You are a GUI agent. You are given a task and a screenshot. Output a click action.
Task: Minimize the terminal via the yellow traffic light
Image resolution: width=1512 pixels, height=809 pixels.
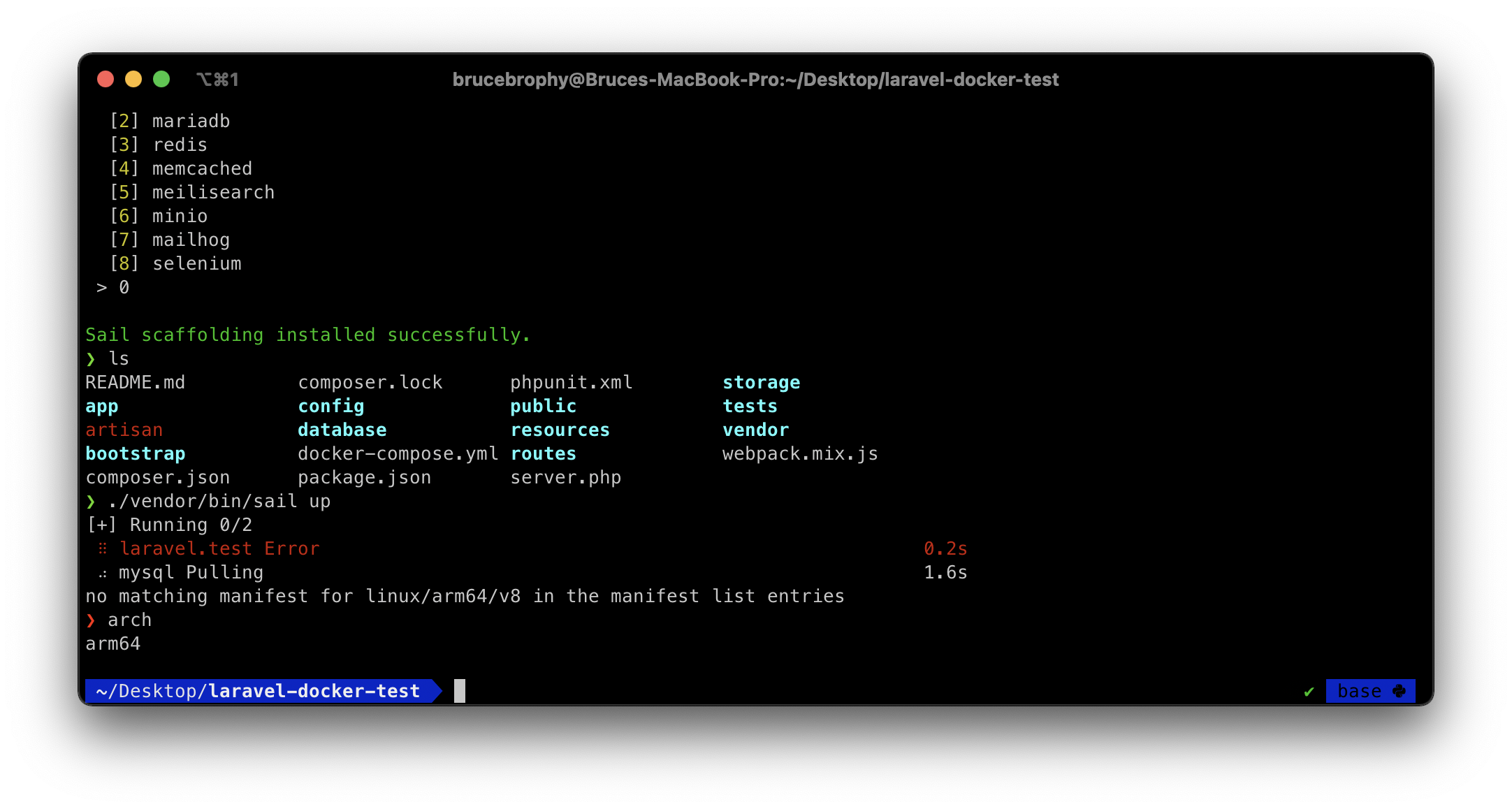click(x=133, y=80)
